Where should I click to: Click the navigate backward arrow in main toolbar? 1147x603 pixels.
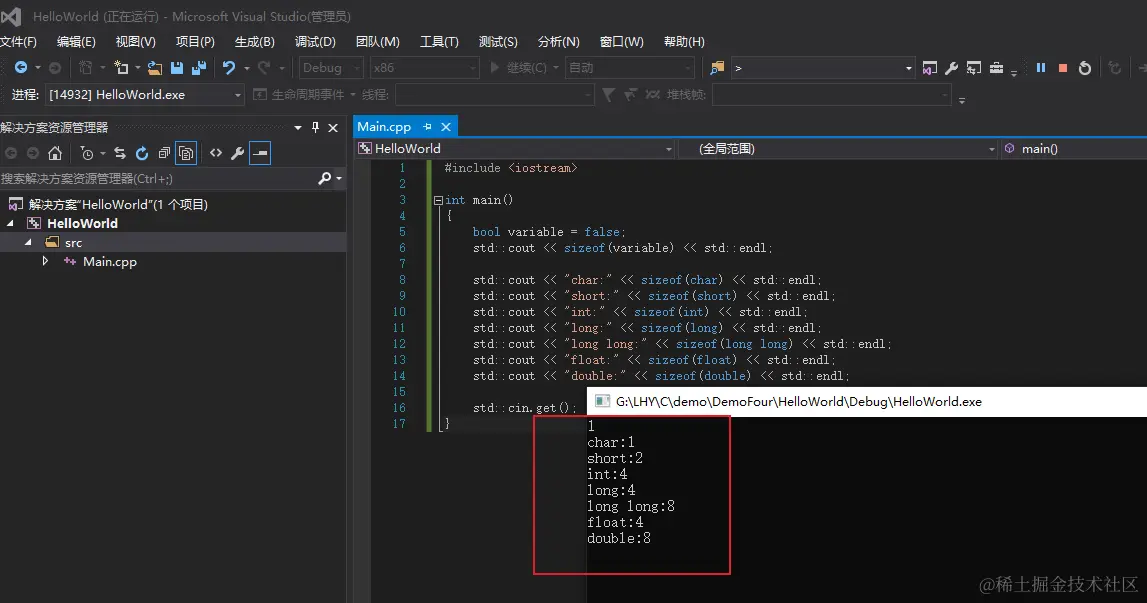pos(20,67)
